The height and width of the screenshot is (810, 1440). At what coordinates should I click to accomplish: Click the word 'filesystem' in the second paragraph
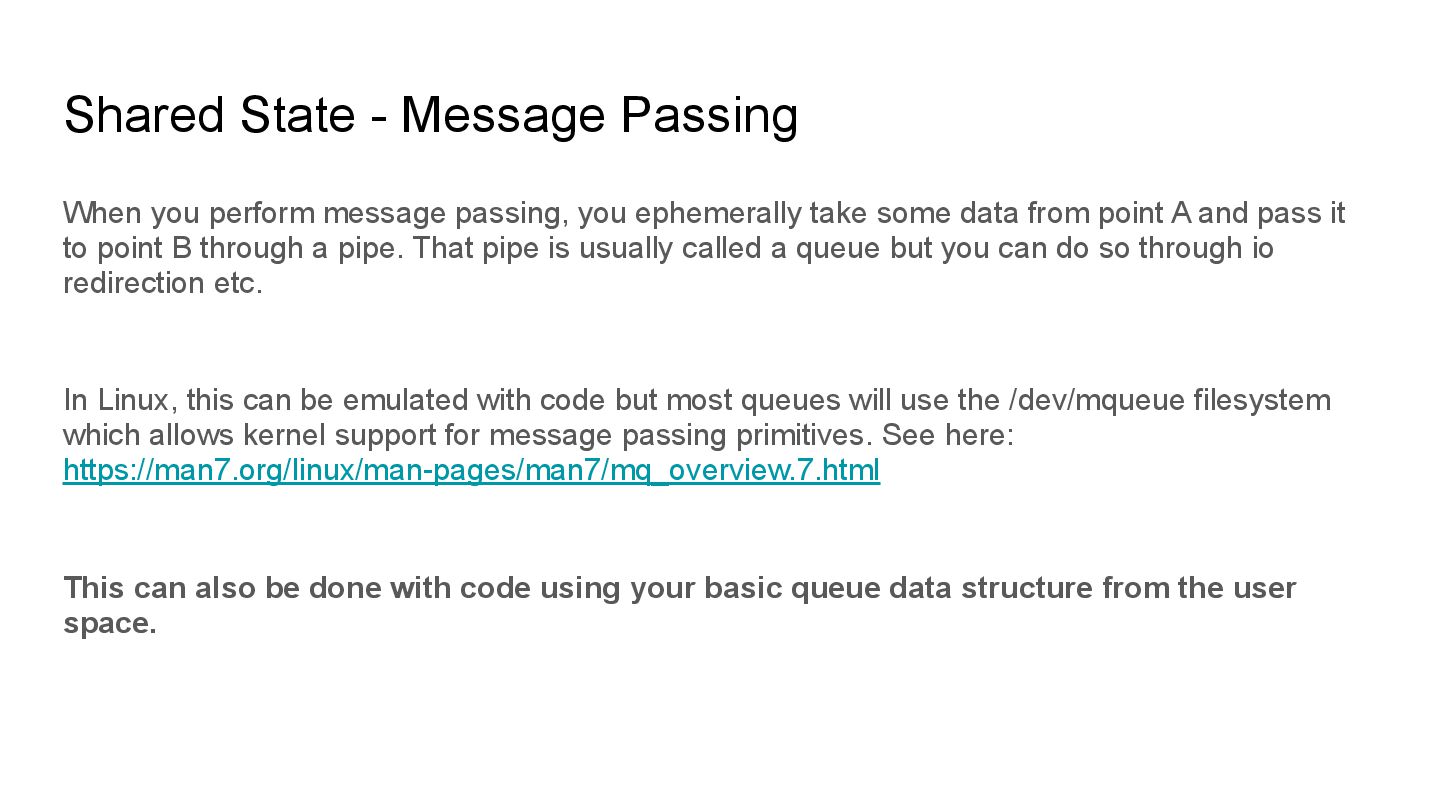tap(1262, 400)
